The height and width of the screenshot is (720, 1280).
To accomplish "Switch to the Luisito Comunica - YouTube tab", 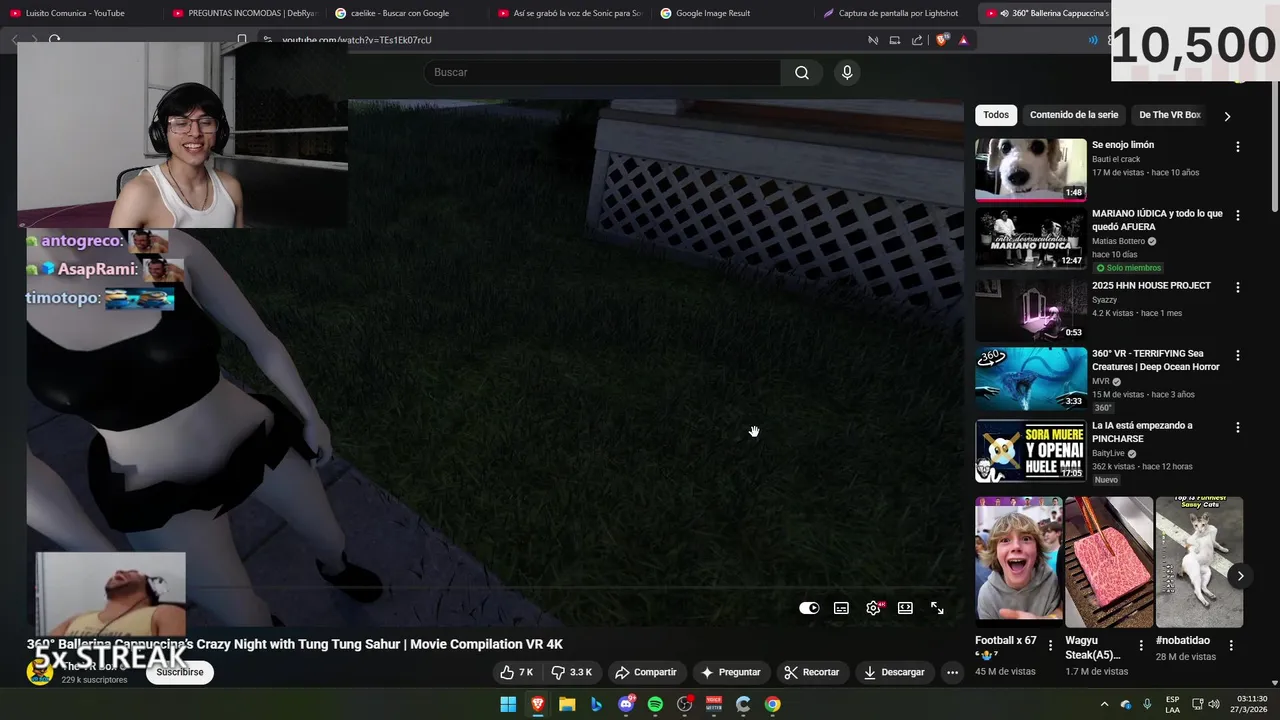I will tap(75, 13).
